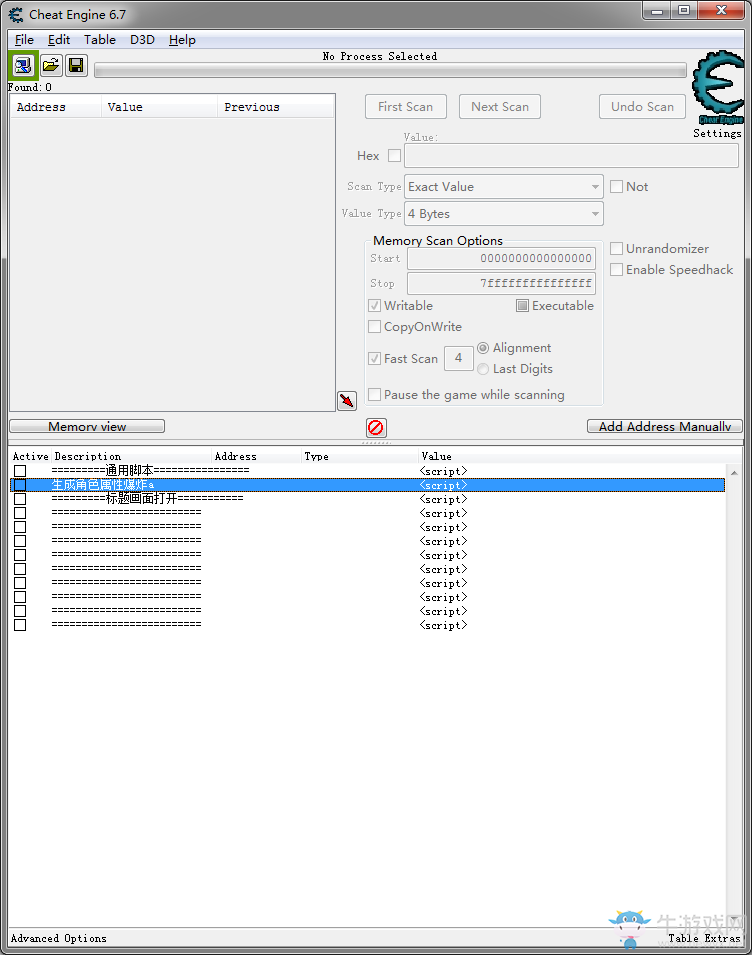Toggle the Hex checkbox

(x=395, y=155)
